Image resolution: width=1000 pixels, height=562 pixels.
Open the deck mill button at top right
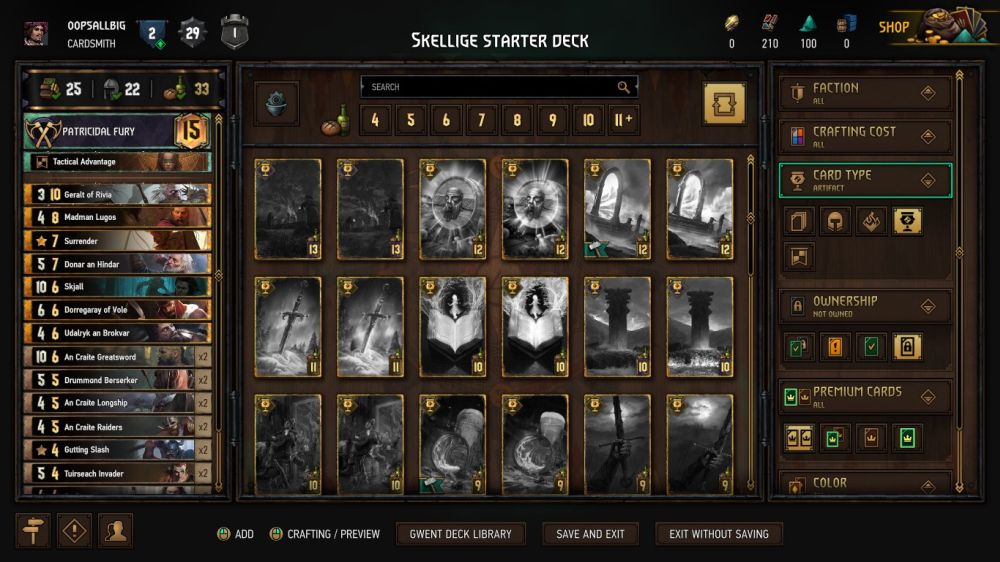(724, 103)
